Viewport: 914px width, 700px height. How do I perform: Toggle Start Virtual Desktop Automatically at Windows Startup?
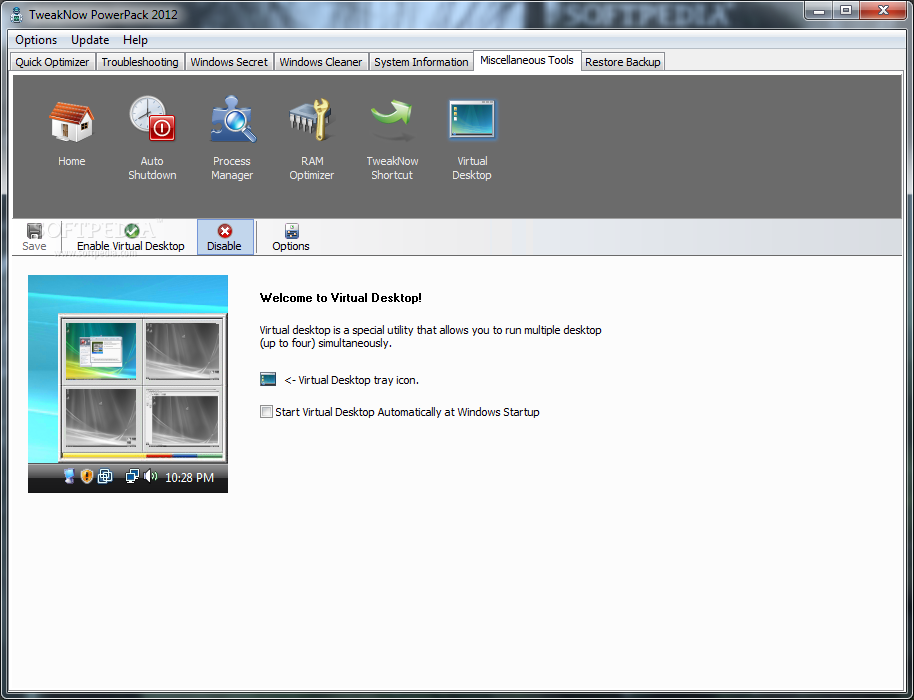pyautogui.click(x=266, y=412)
